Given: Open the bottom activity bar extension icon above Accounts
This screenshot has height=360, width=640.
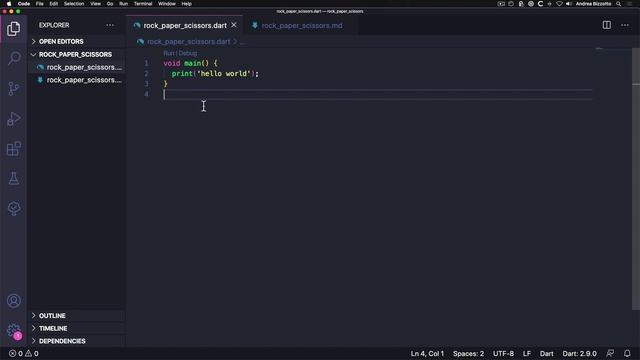Looking at the screenshot, I should 13,208.
